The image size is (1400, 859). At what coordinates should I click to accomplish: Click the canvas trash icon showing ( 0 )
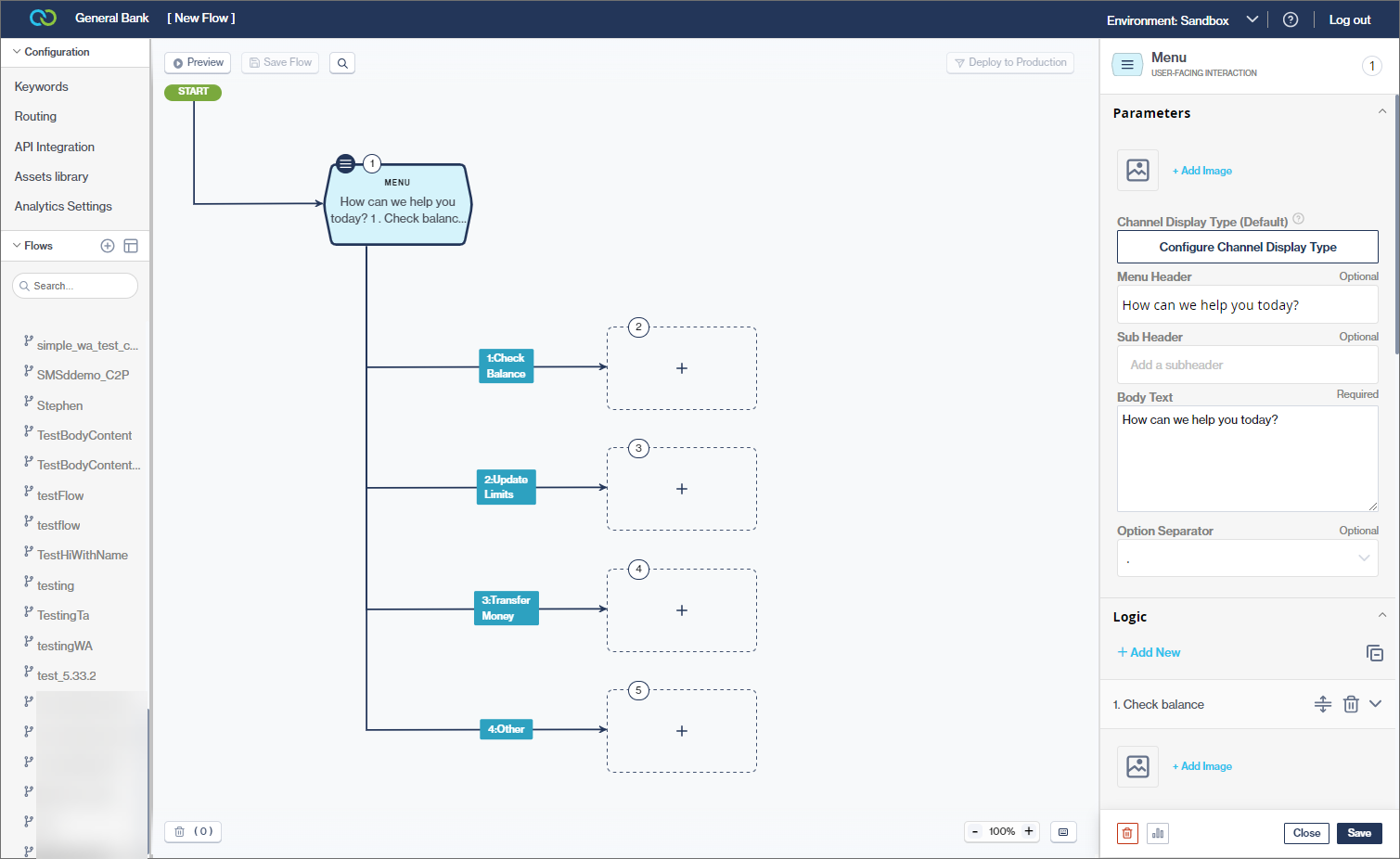tap(192, 831)
